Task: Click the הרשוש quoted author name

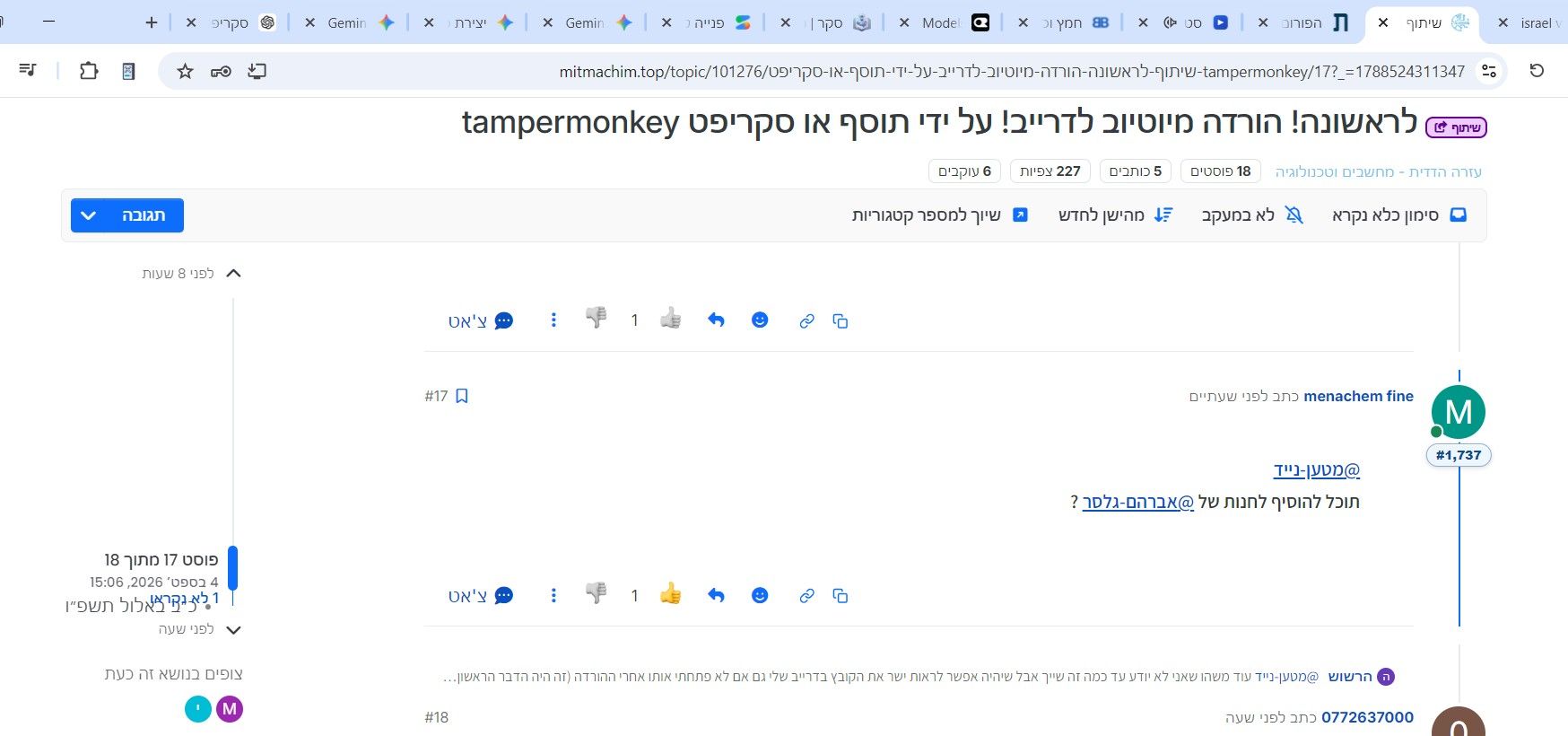Action: click(x=1349, y=676)
